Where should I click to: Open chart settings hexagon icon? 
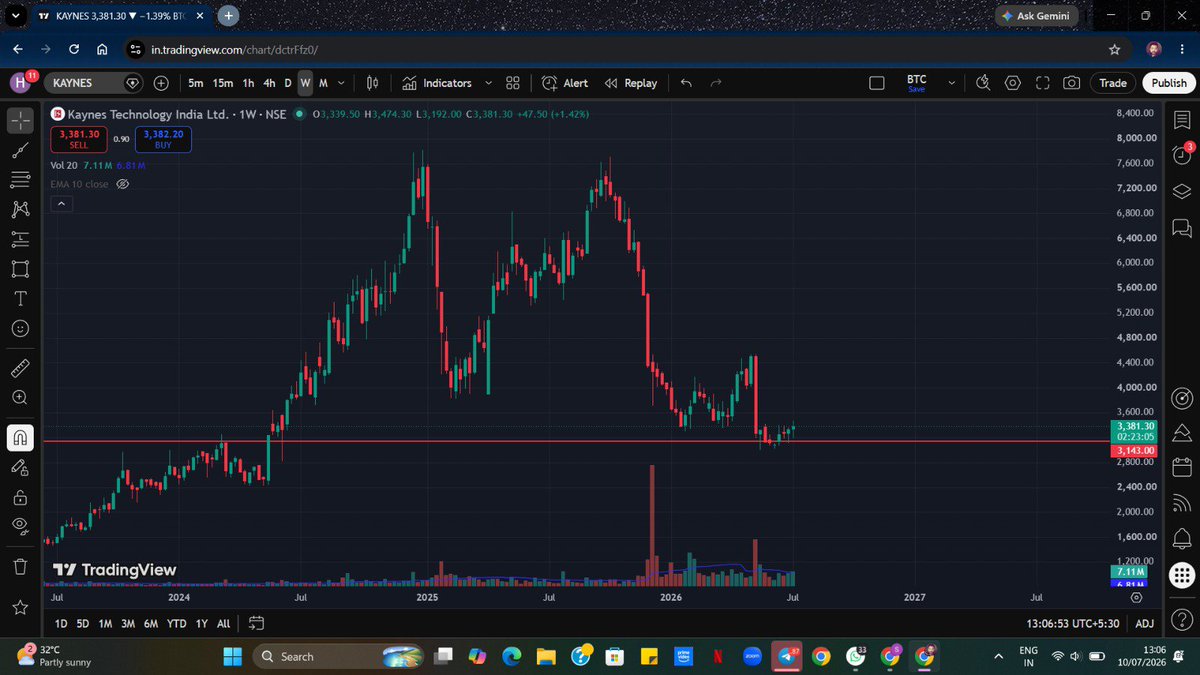(x=1013, y=83)
